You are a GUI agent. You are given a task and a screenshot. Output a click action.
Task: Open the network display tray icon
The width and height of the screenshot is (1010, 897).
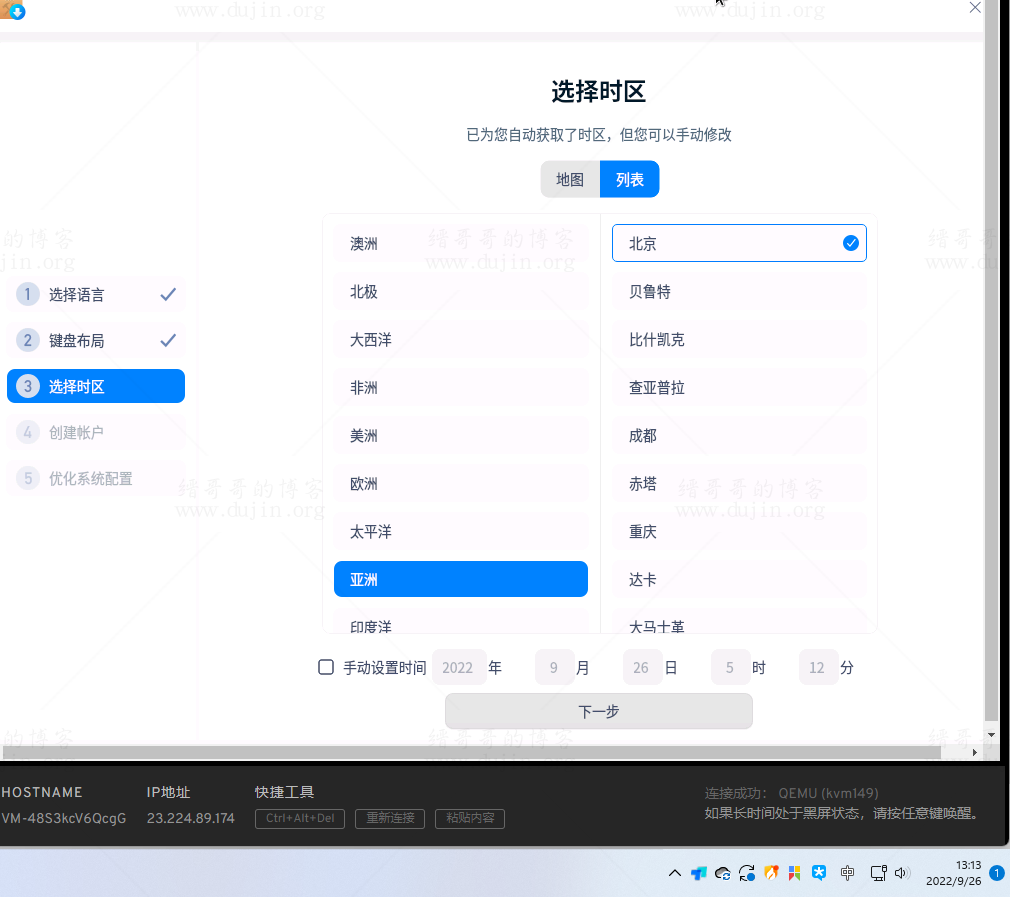click(x=879, y=873)
